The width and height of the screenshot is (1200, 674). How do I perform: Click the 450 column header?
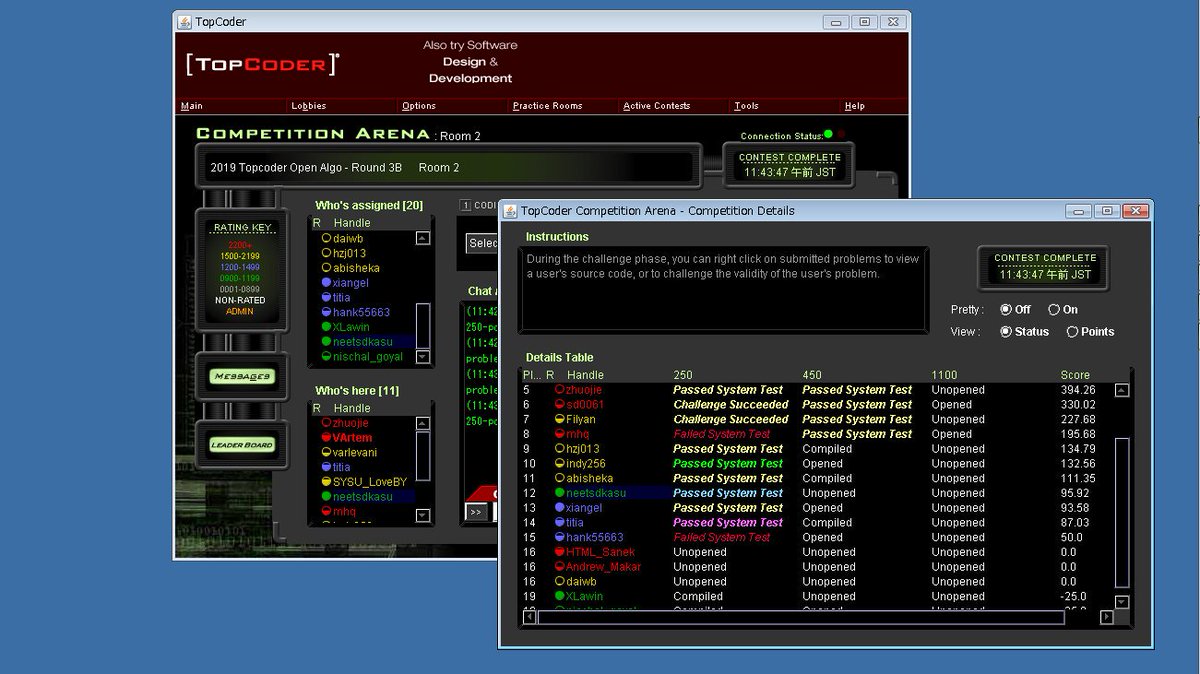(812, 375)
